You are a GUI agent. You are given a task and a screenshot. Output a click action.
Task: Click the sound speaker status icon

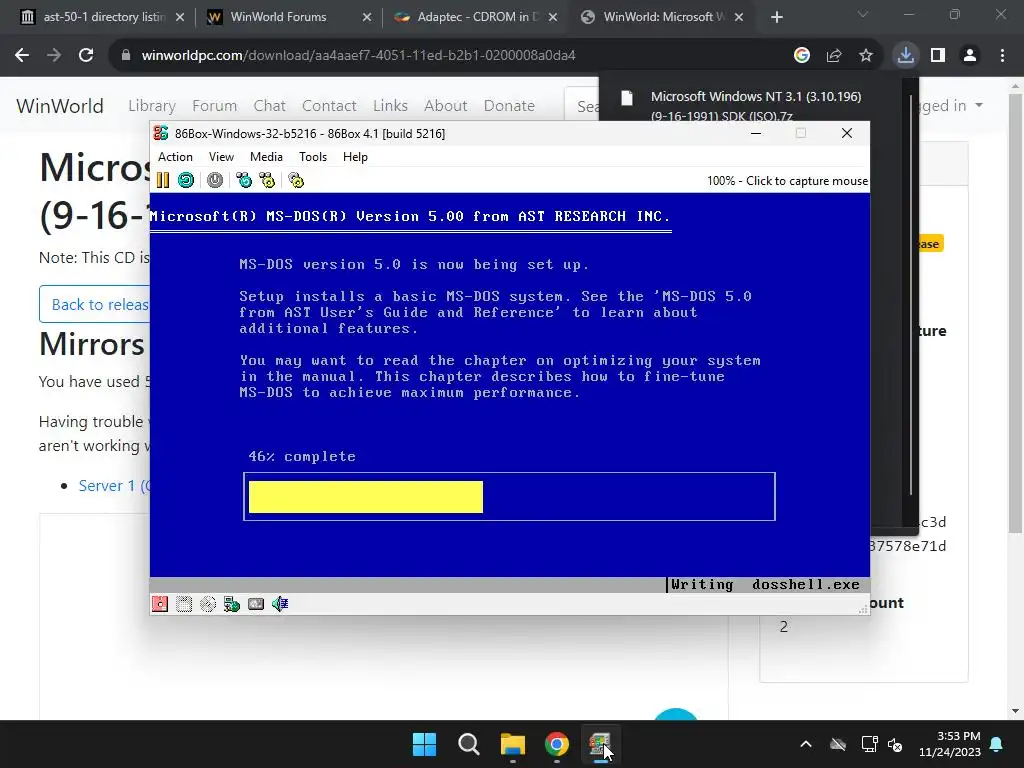pyautogui.click(x=280, y=604)
